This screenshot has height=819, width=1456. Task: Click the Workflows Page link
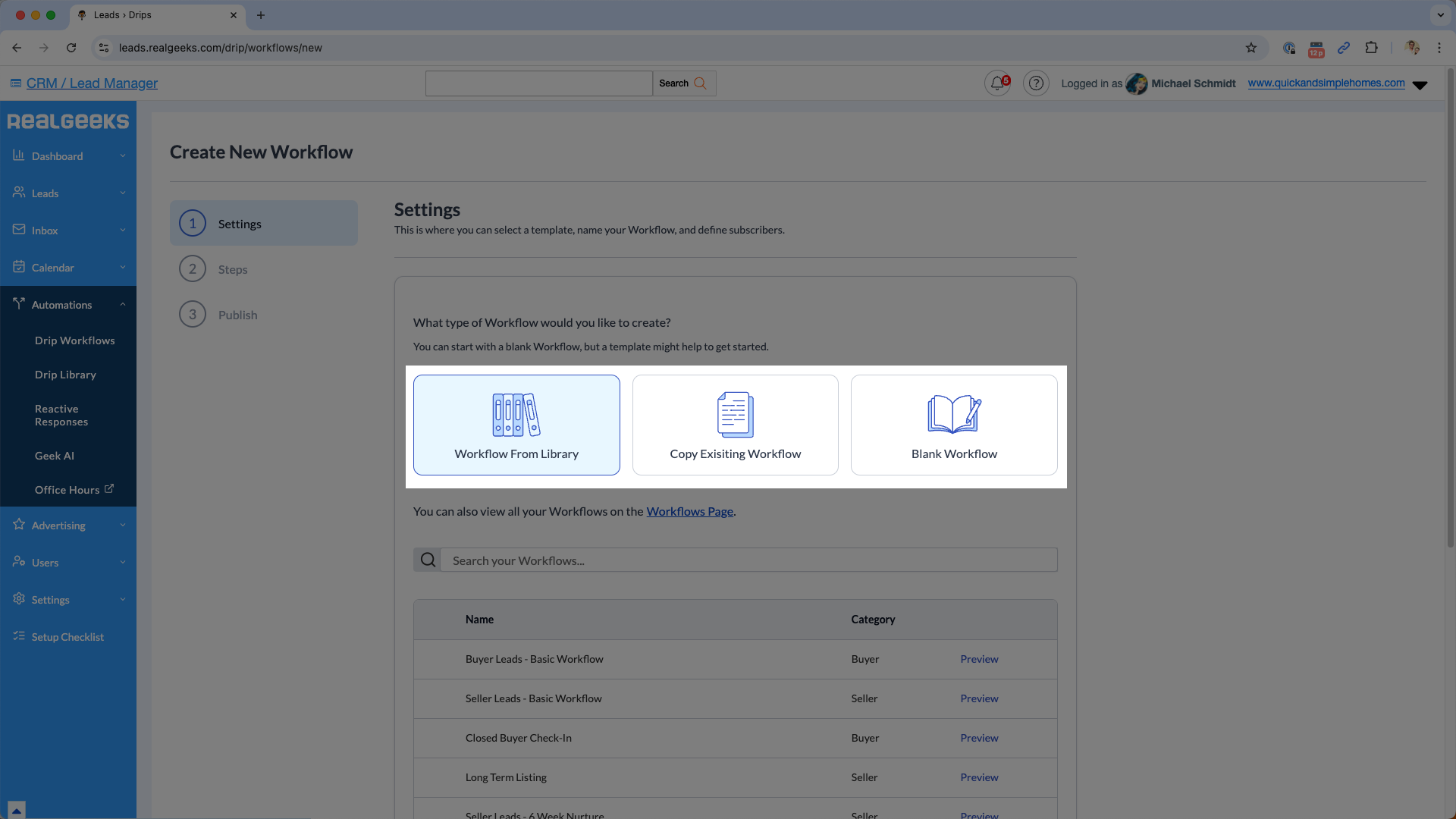pyautogui.click(x=689, y=511)
